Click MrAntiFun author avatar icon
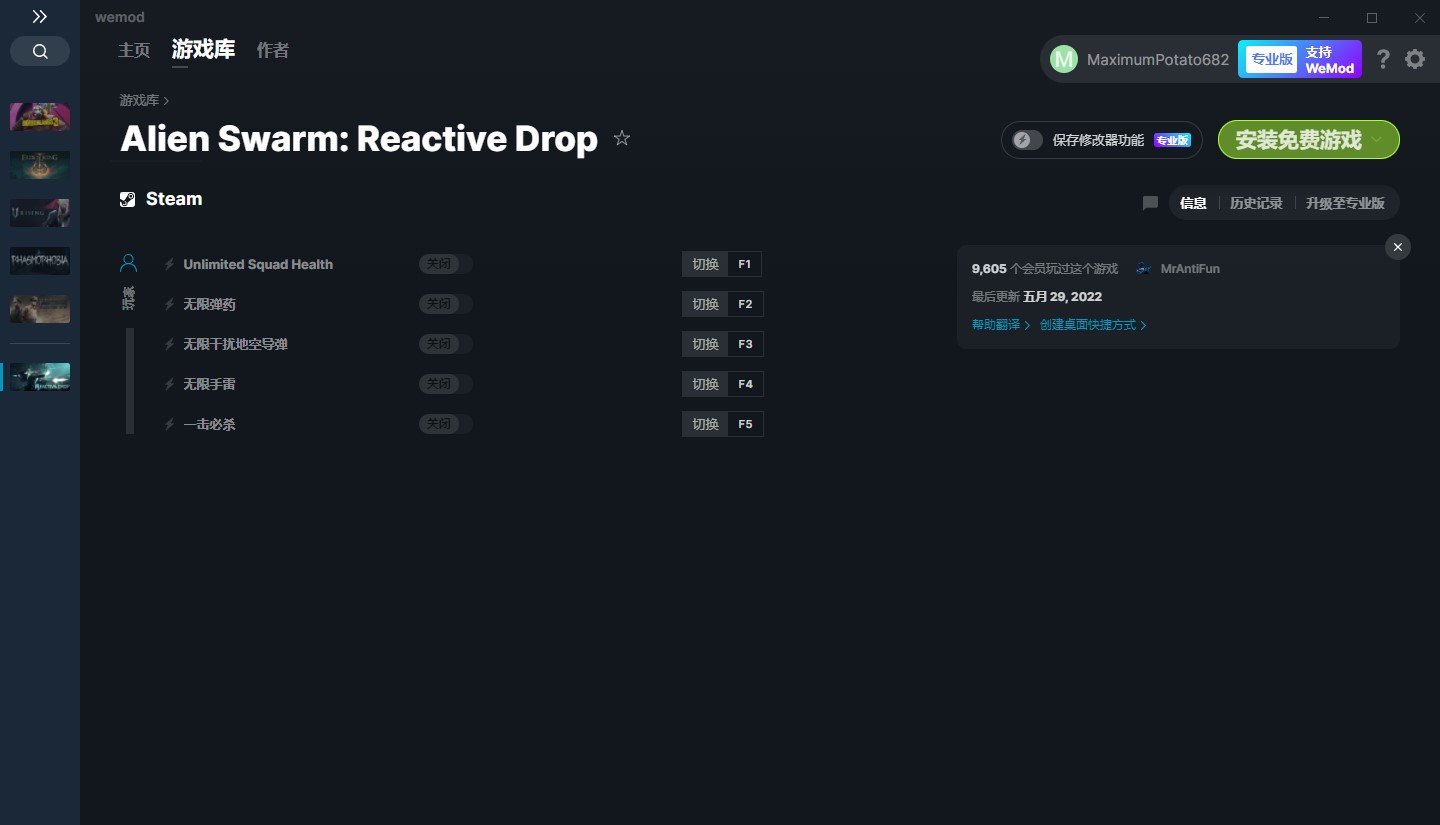The height and width of the screenshot is (825, 1440). point(1144,269)
